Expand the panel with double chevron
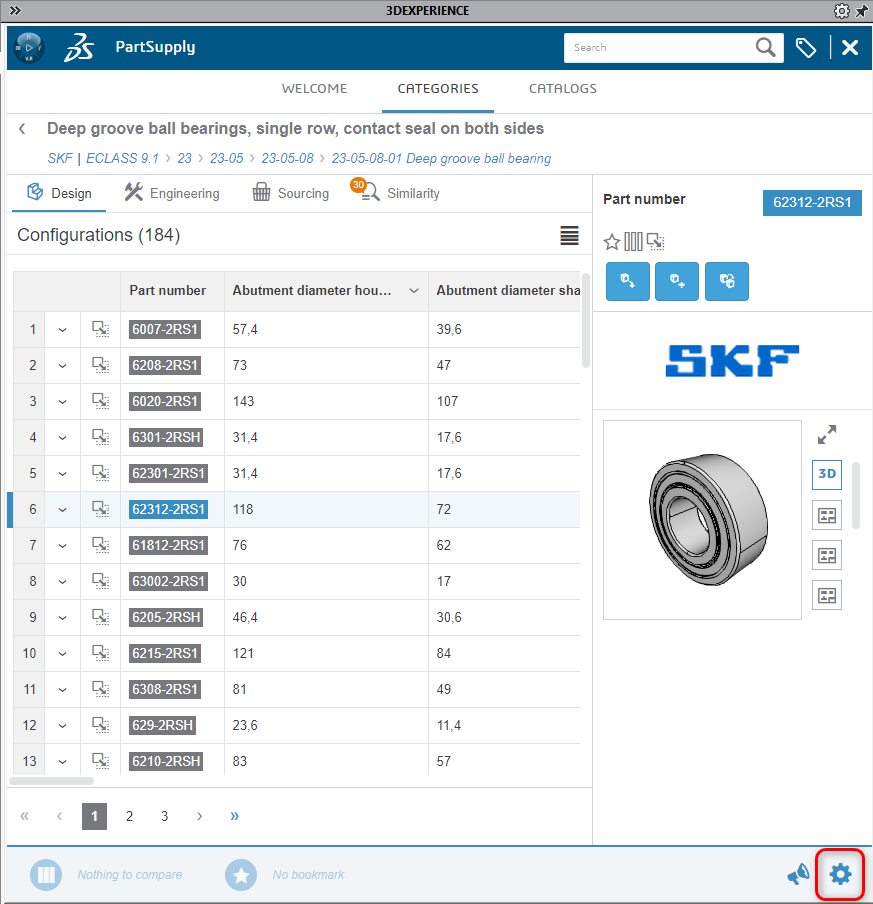The image size is (873, 904). [x=15, y=10]
